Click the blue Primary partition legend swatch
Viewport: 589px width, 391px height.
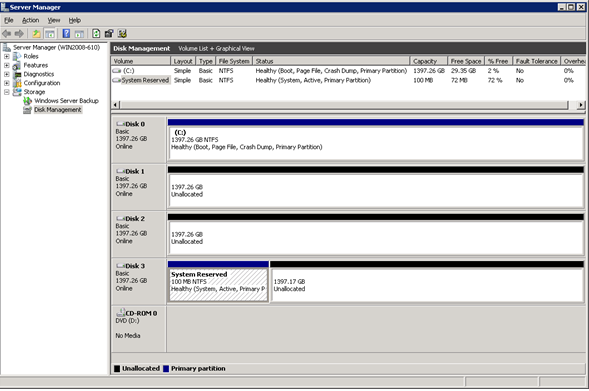(166, 368)
